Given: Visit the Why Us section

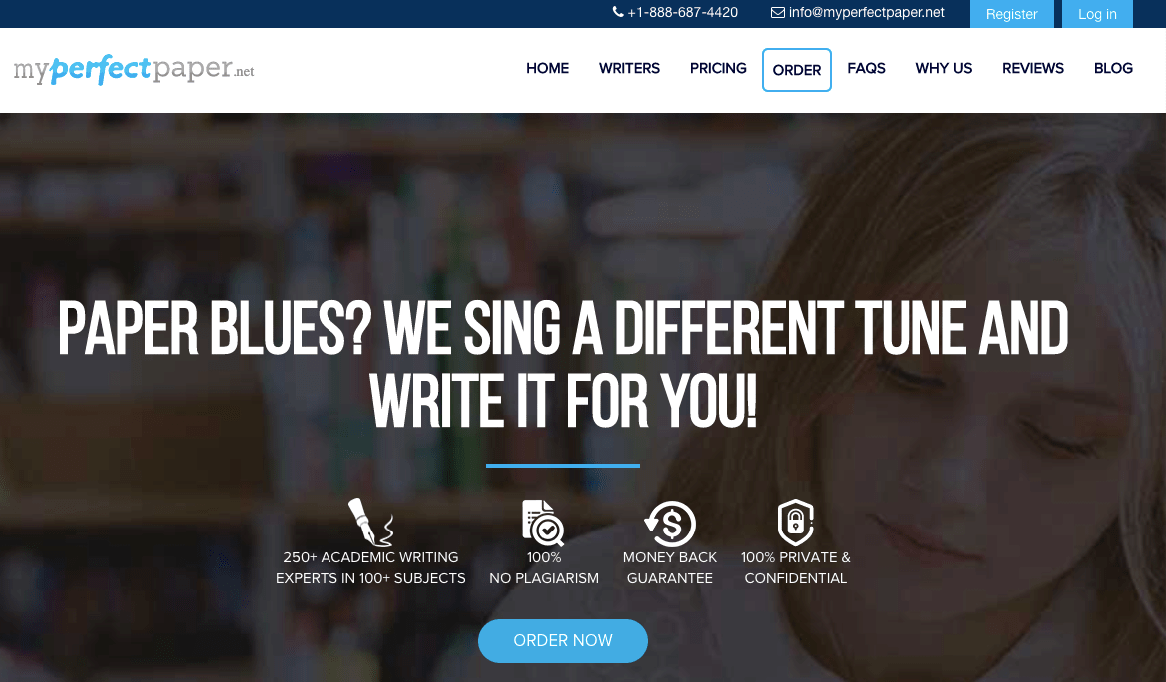Looking at the screenshot, I should 944,68.
